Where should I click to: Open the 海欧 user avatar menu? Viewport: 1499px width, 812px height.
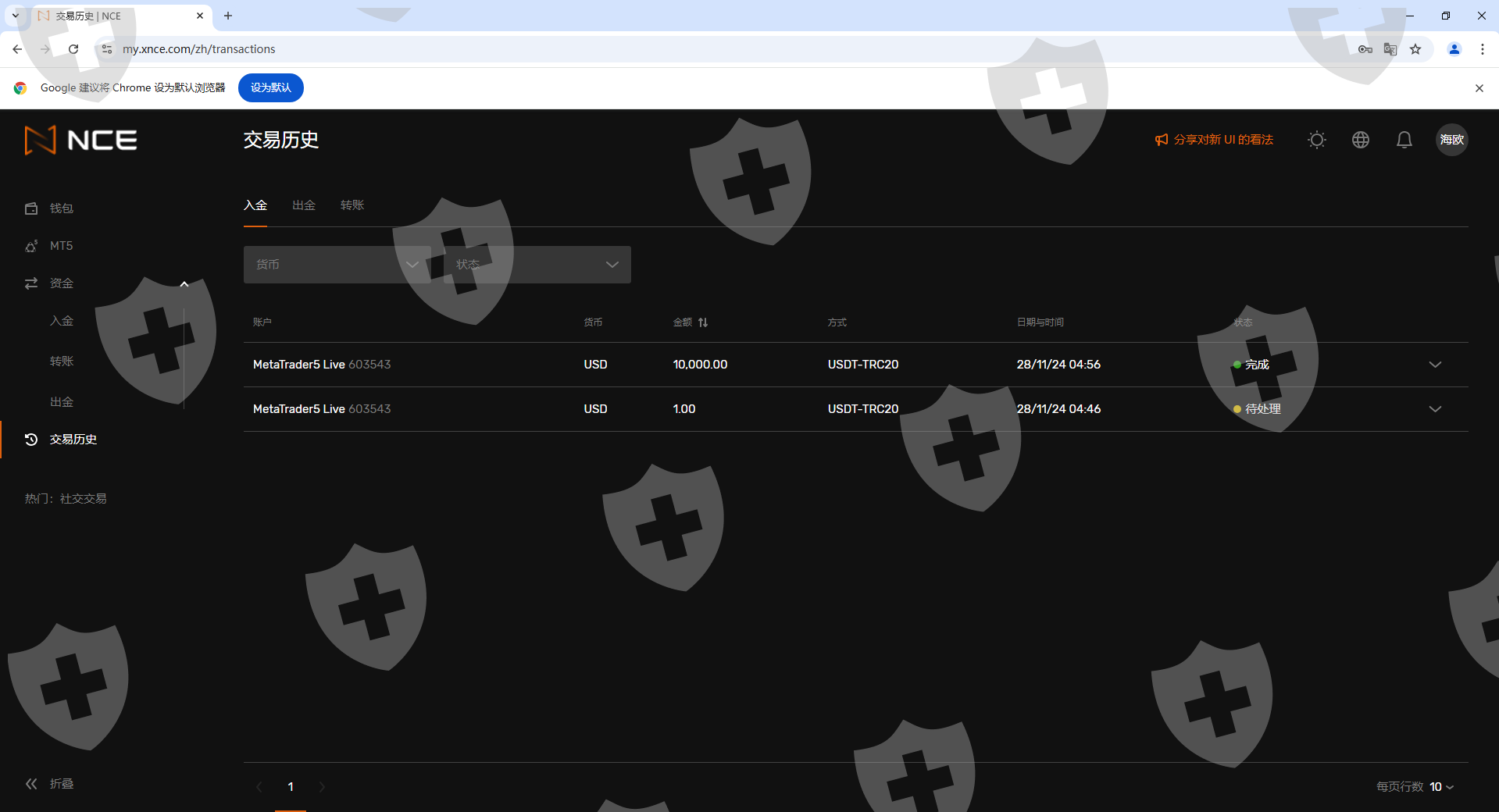pyautogui.click(x=1451, y=140)
